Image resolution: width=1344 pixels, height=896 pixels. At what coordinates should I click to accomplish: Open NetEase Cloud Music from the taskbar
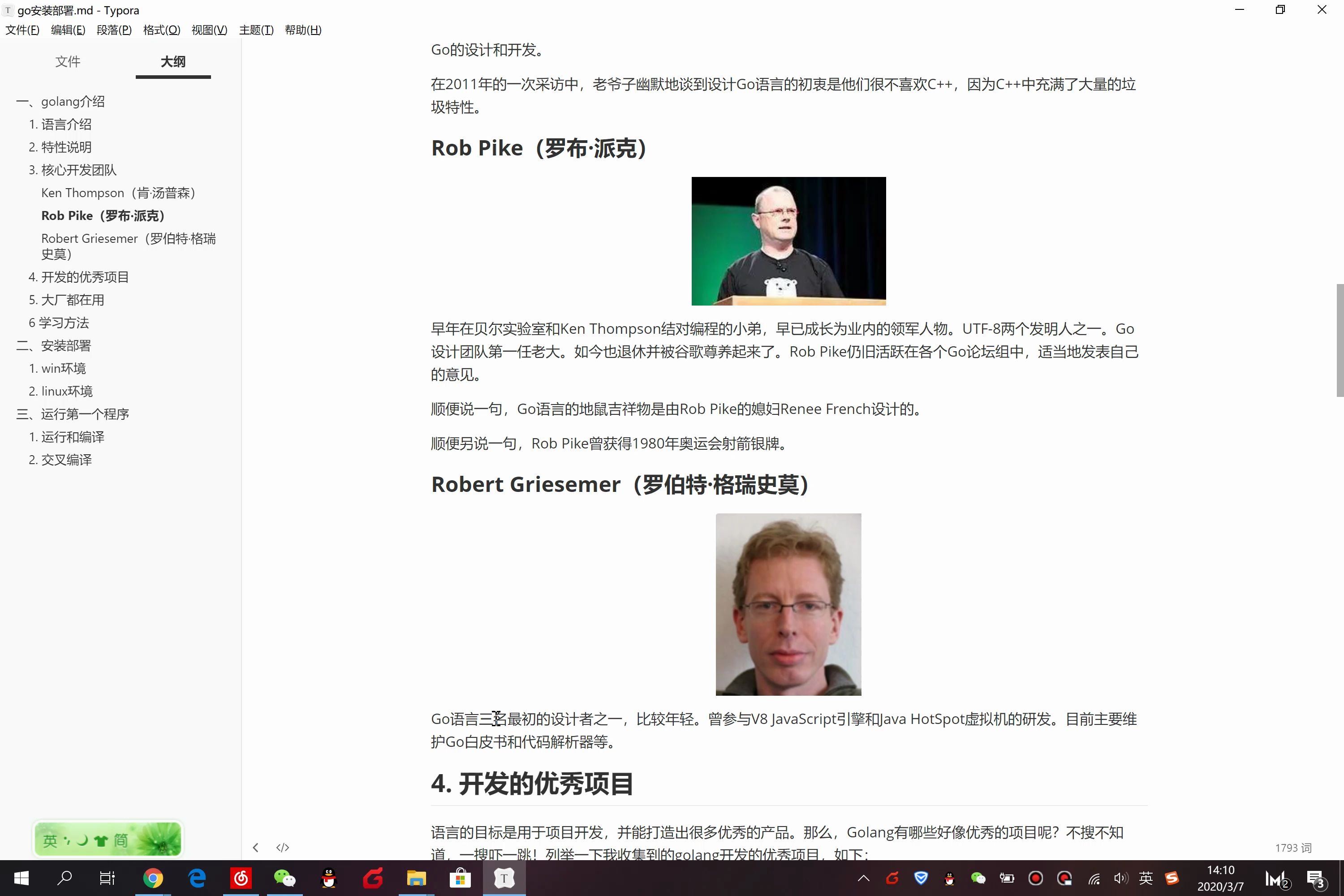click(x=241, y=878)
